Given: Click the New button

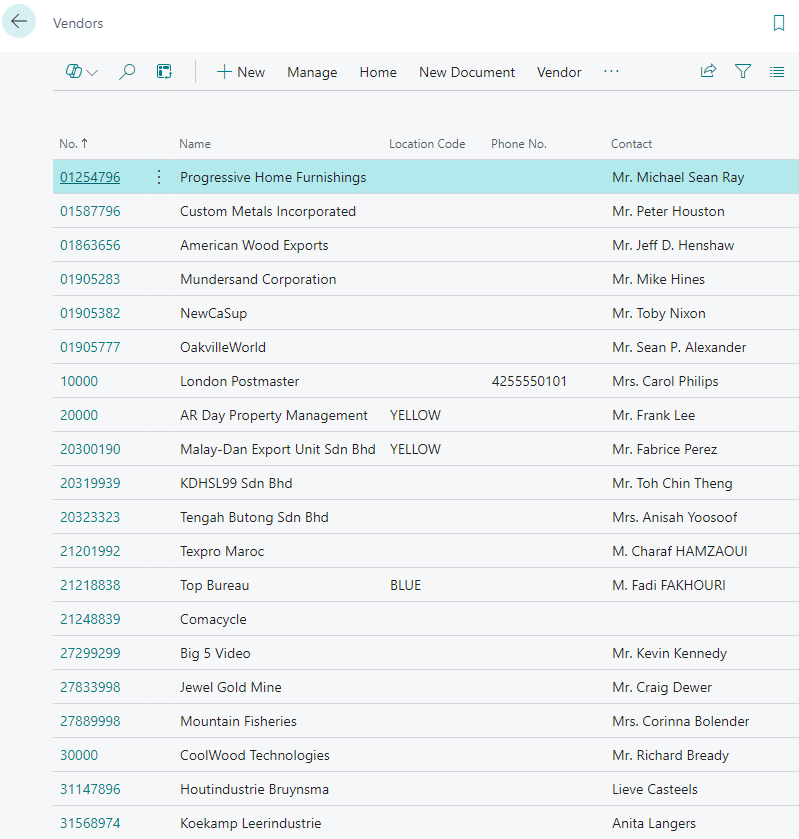Looking at the screenshot, I should [241, 72].
